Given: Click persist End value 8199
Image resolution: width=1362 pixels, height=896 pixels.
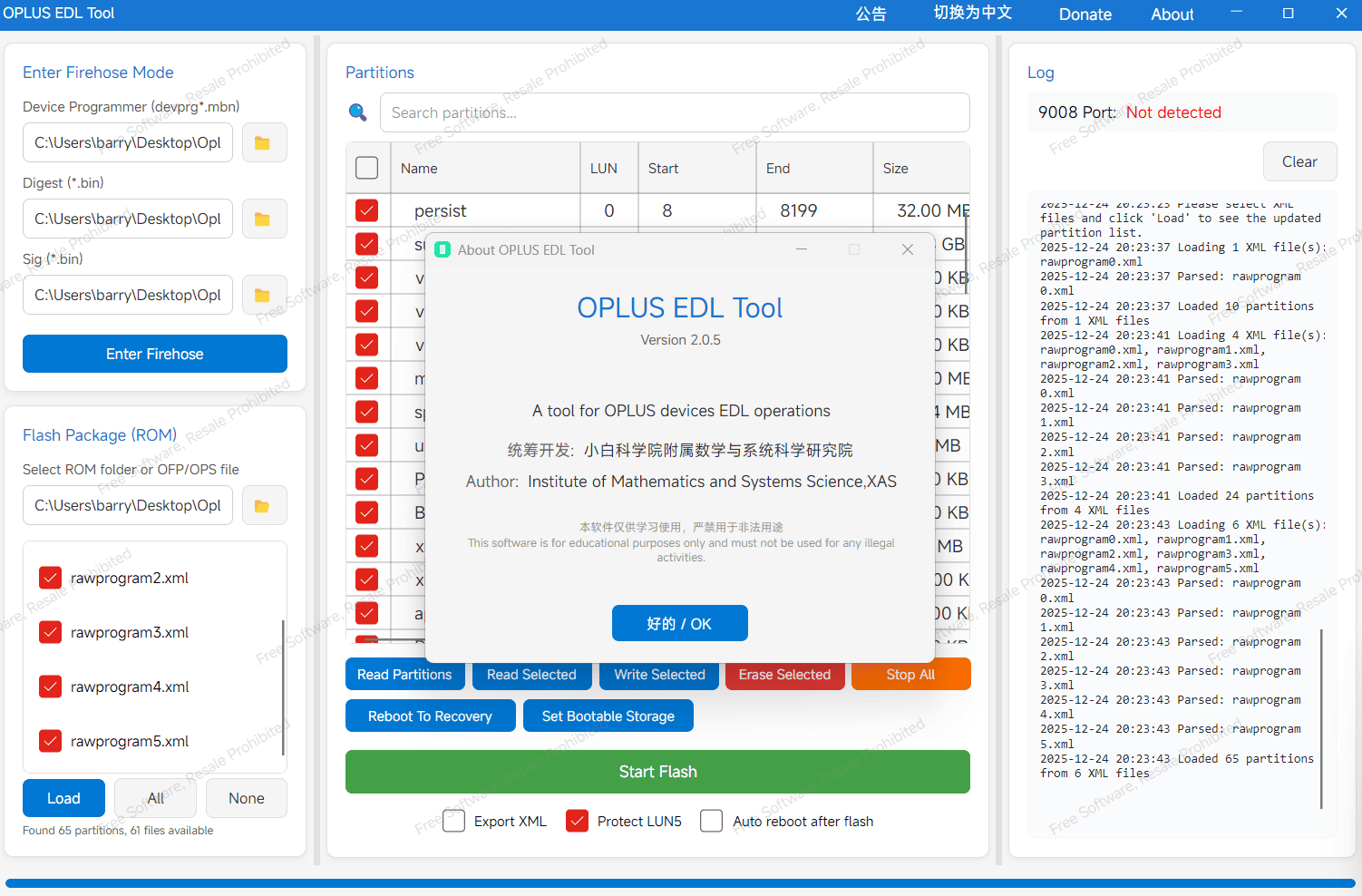Looking at the screenshot, I should coord(799,210).
